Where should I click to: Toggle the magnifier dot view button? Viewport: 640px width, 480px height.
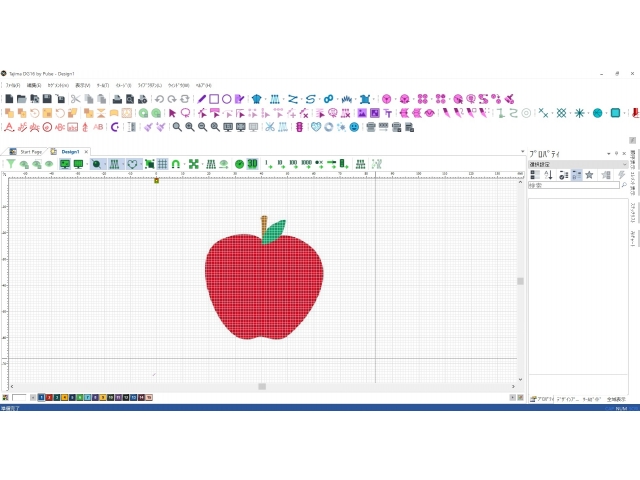click(x=96, y=164)
